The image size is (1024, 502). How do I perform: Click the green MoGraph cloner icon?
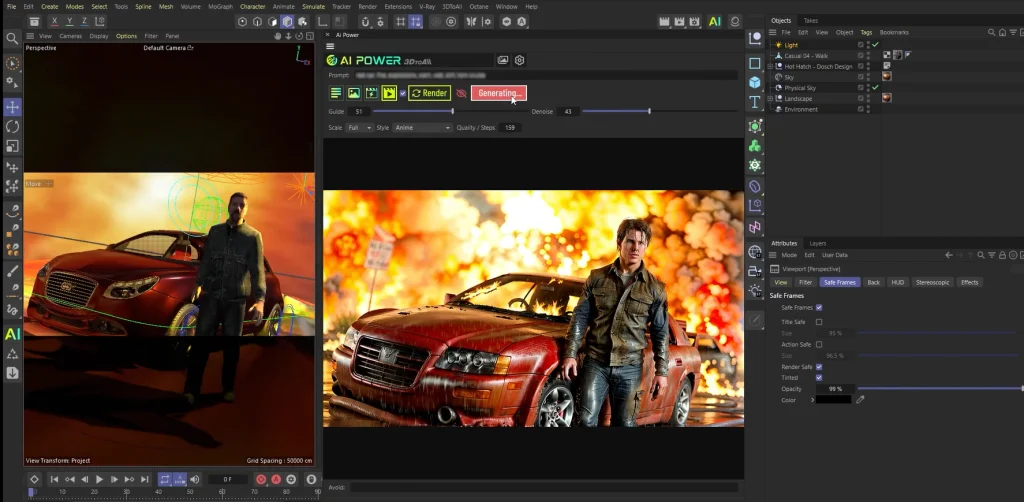(755, 146)
